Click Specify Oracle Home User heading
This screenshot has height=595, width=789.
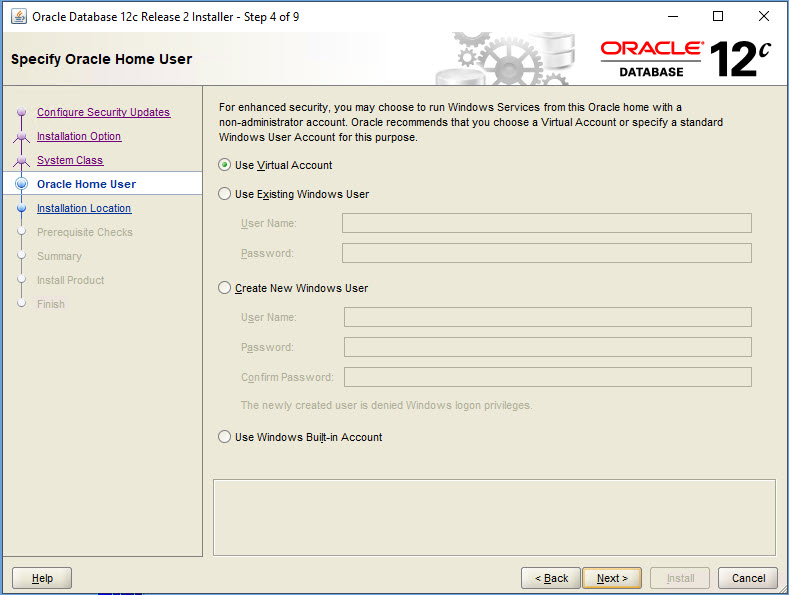pos(102,59)
